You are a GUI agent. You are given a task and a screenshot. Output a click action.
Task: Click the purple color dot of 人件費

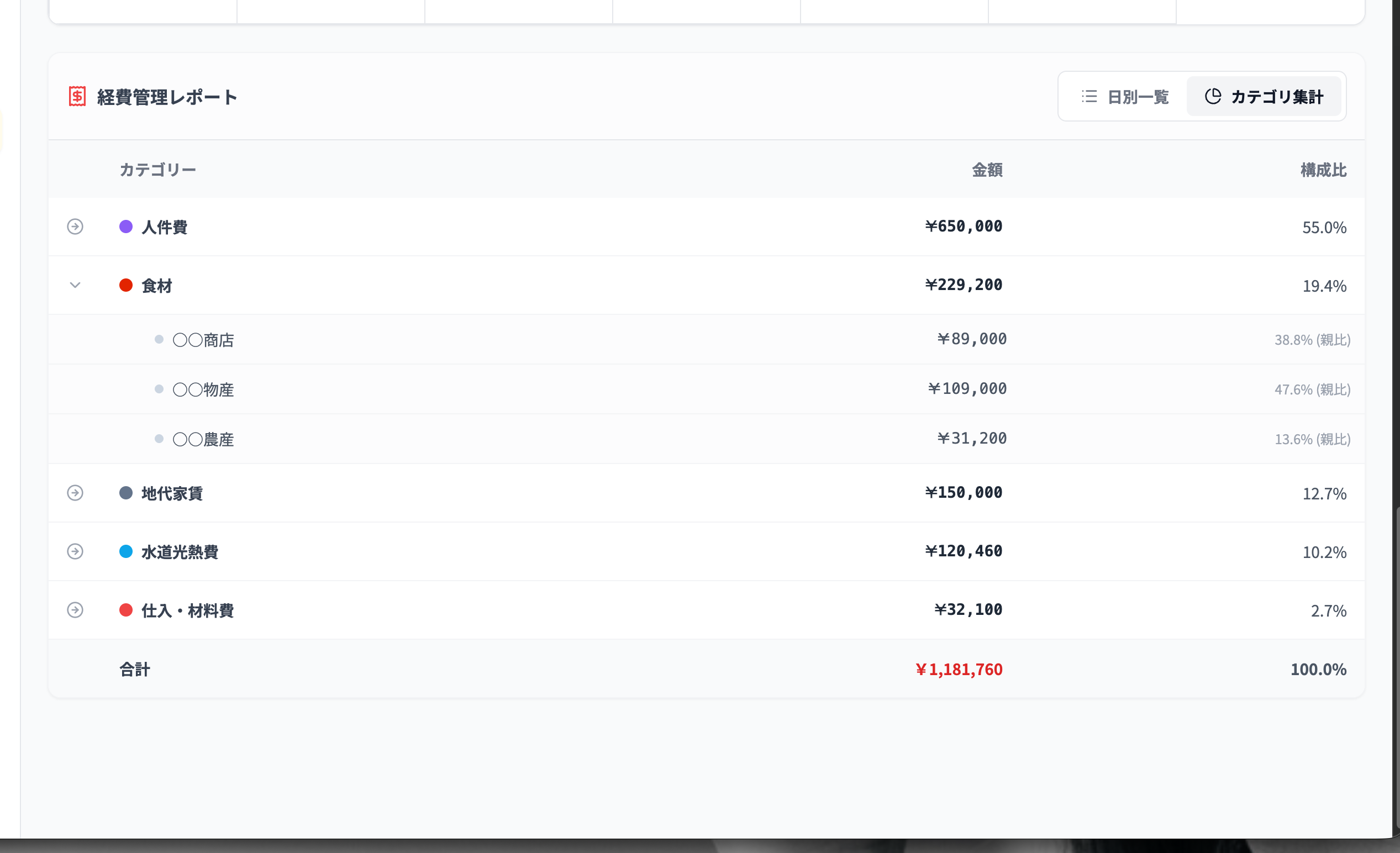click(x=126, y=227)
